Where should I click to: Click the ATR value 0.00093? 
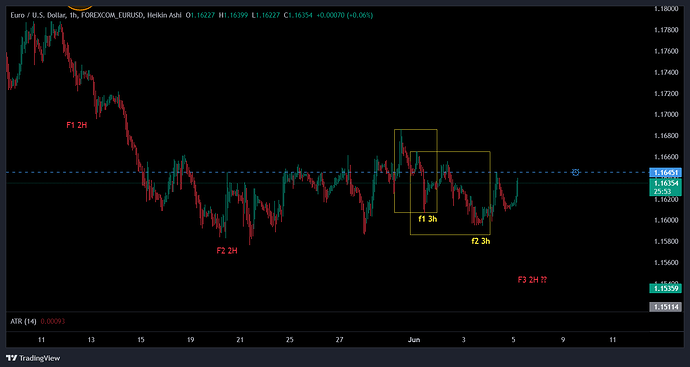pyautogui.click(x=53, y=322)
